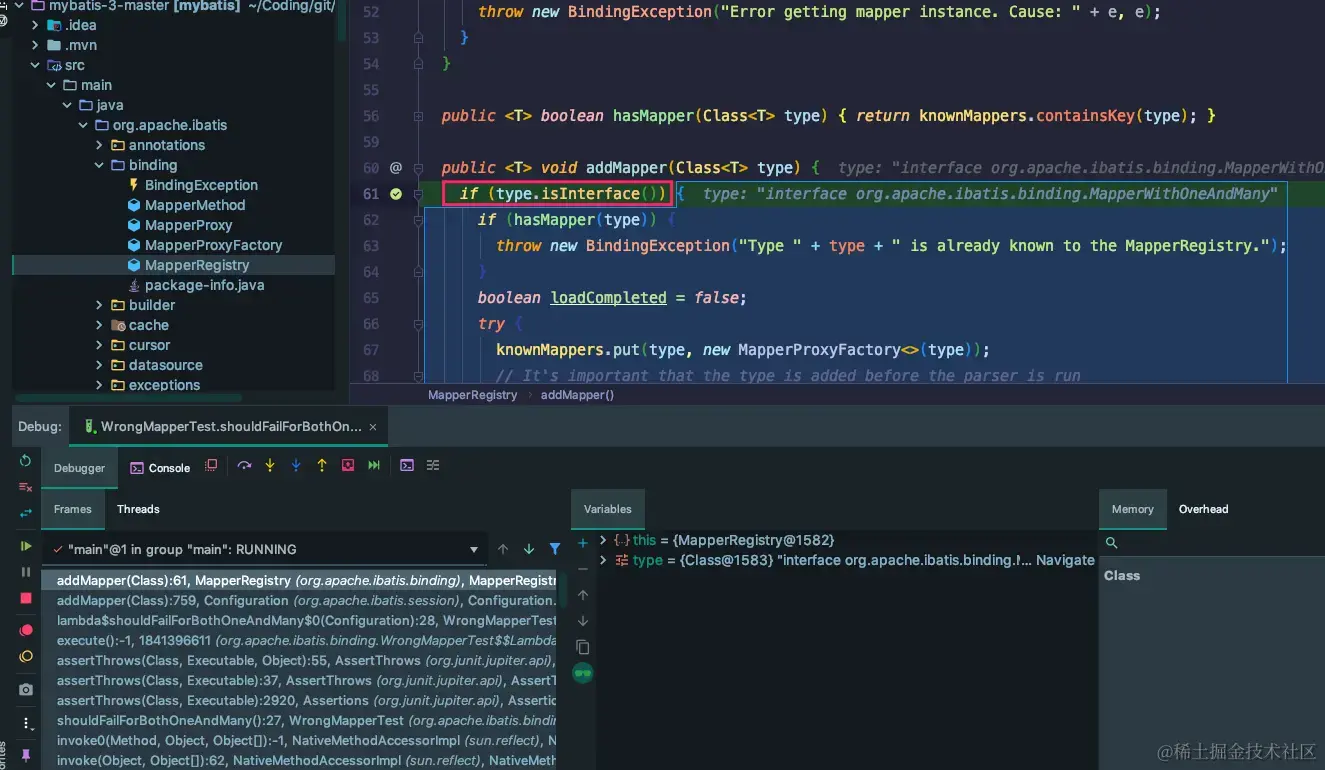Image resolution: width=1325 pixels, height=770 pixels.
Task: Move the watch down in the Variables toolbar
Action: click(x=583, y=621)
